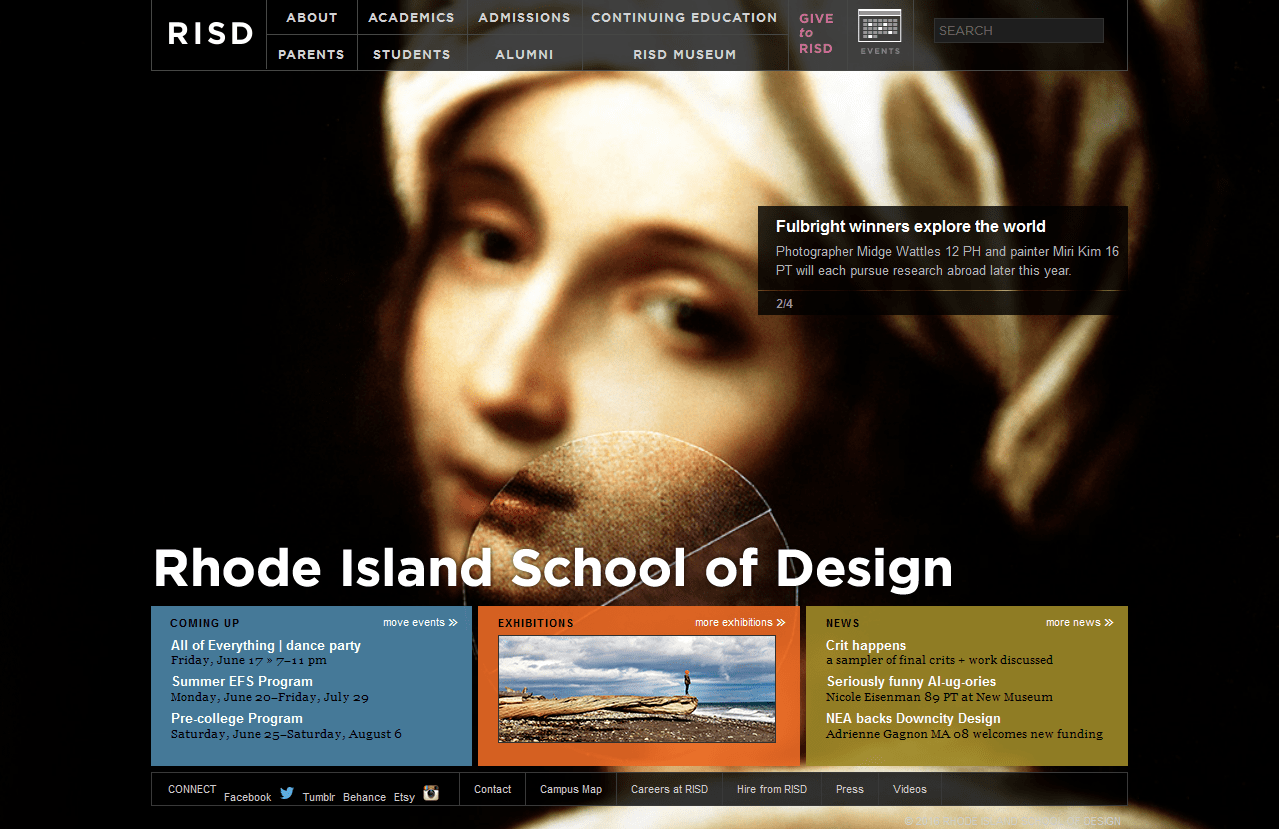
Task: Click the exhibition photo thumbnail
Action: click(637, 689)
